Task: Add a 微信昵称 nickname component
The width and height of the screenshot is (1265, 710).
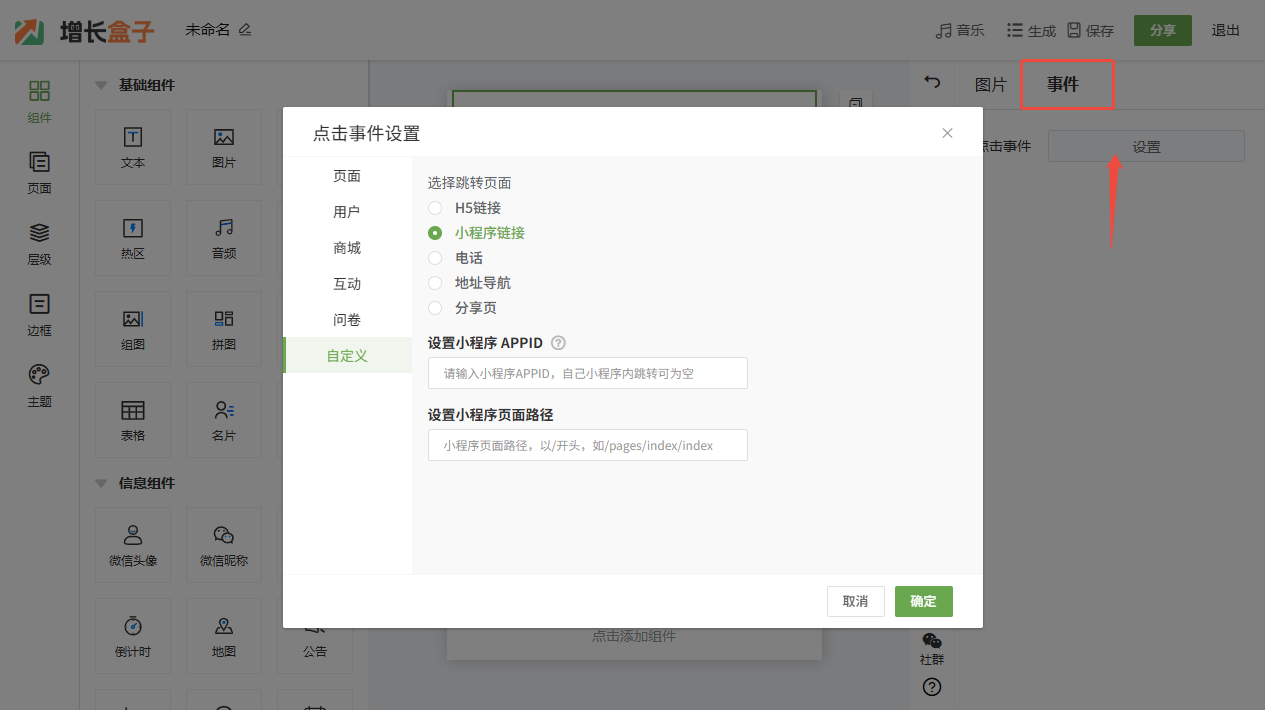Action: [224, 545]
